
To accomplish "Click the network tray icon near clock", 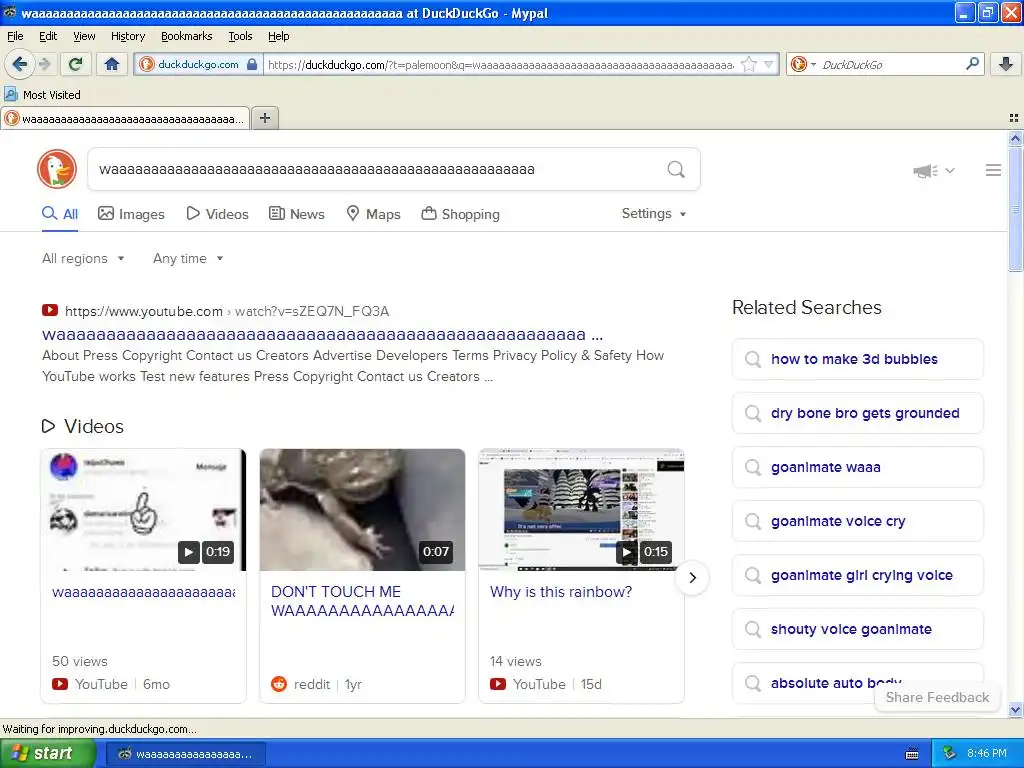I will (x=950, y=754).
